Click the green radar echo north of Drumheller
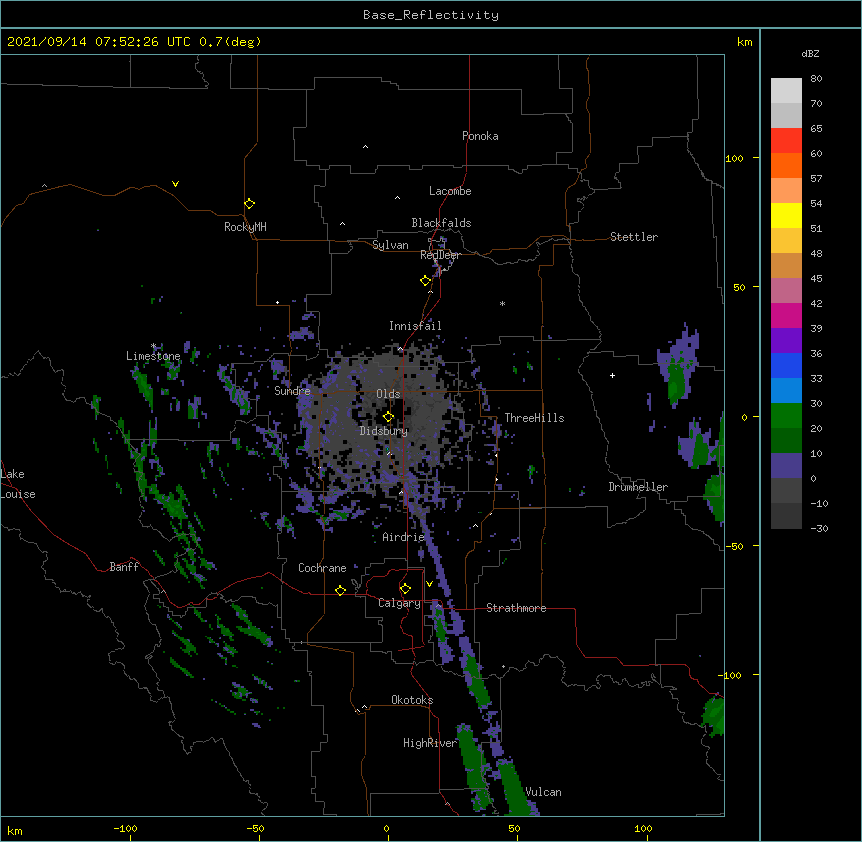Image resolution: width=862 pixels, height=842 pixels. (x=677, y=384)
